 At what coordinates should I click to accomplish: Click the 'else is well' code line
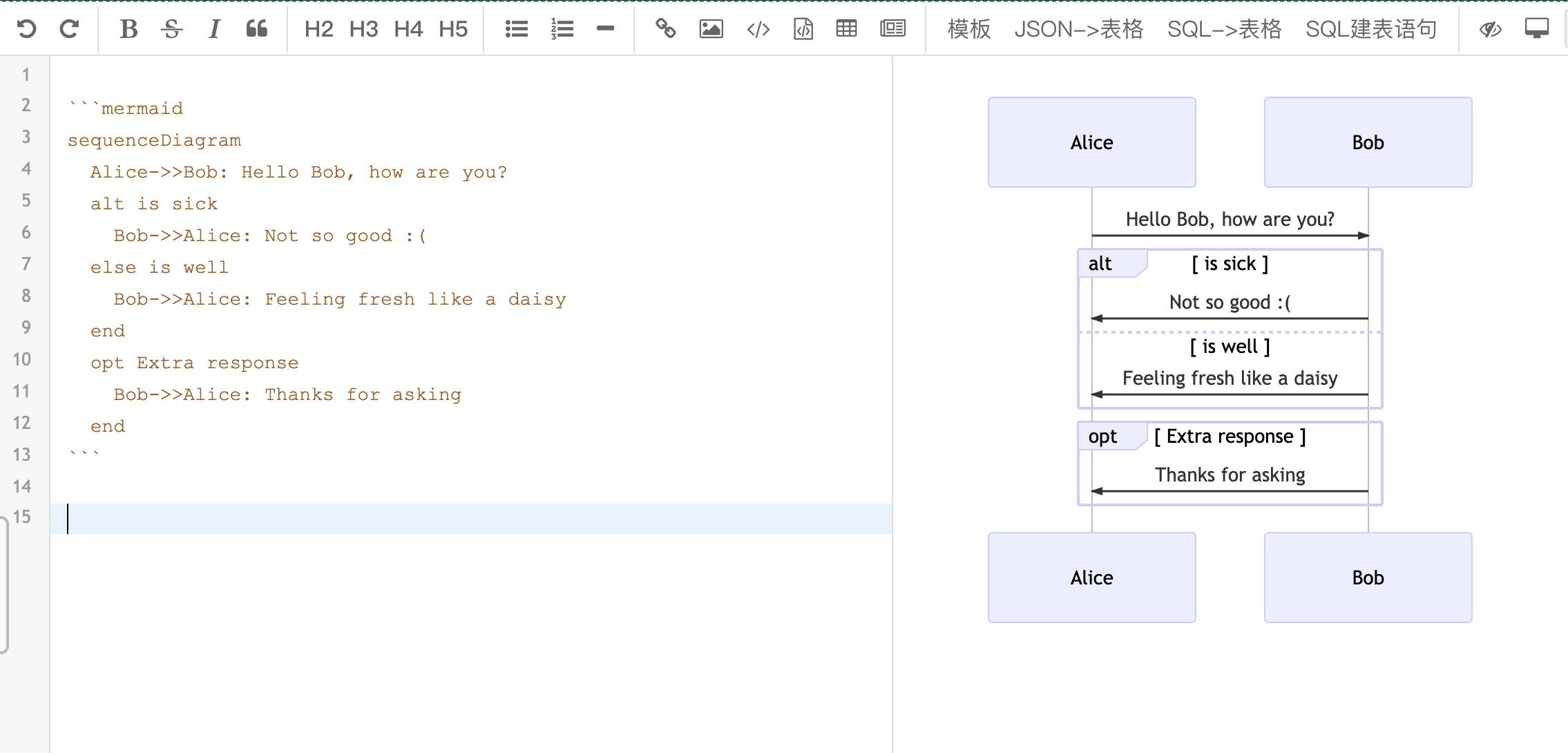click(160, 267)
